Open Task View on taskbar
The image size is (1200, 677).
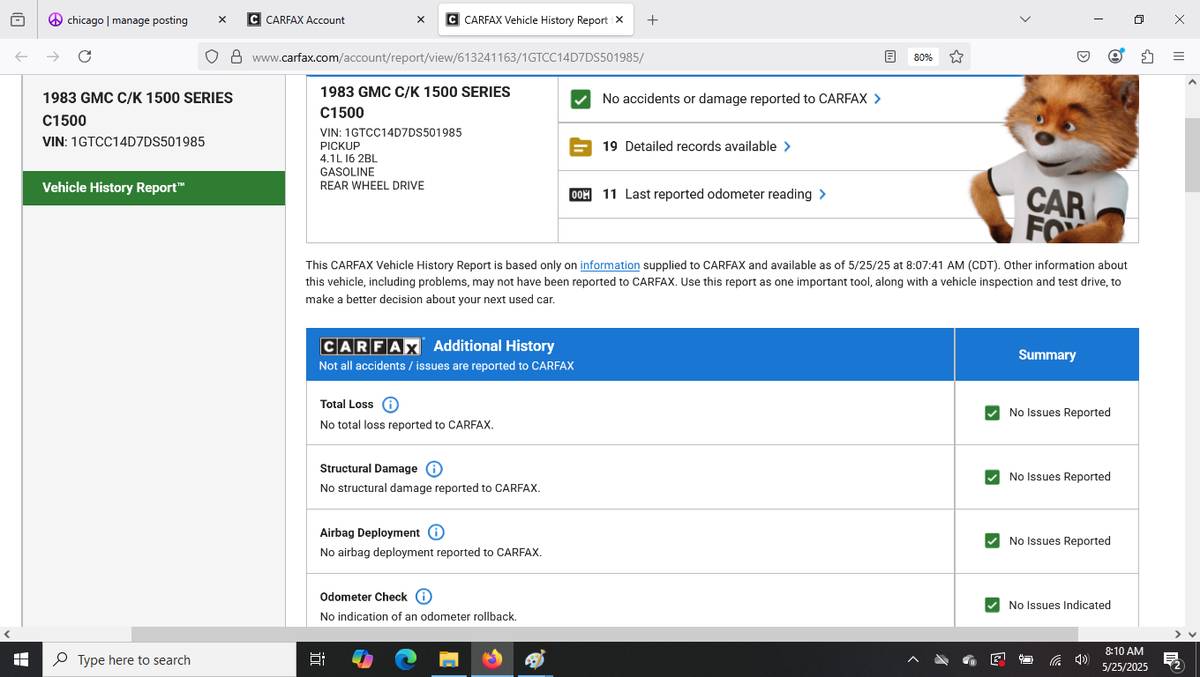click(317, 660)
